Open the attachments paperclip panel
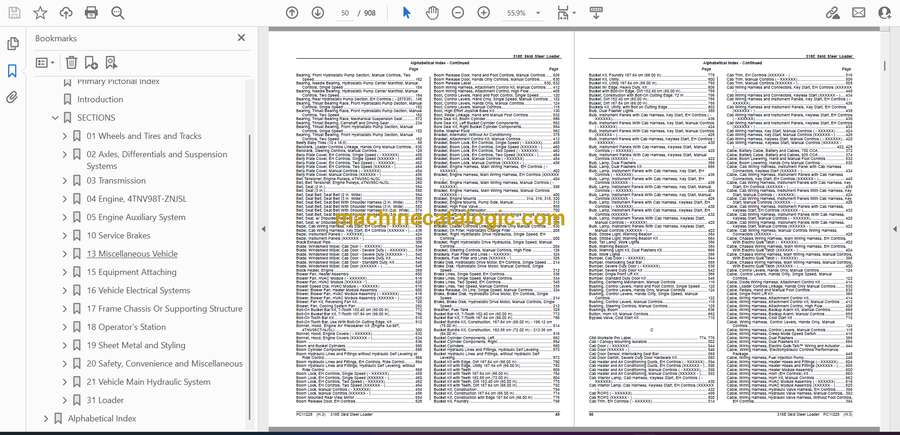 coord(12,97)
